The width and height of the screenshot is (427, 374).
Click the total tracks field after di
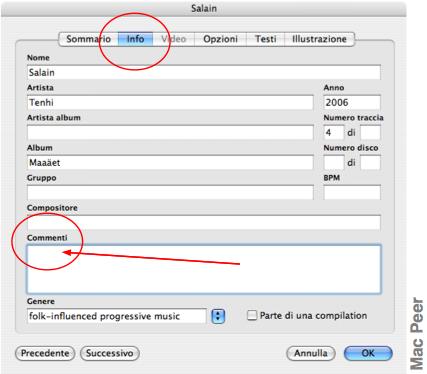point(370,132)
